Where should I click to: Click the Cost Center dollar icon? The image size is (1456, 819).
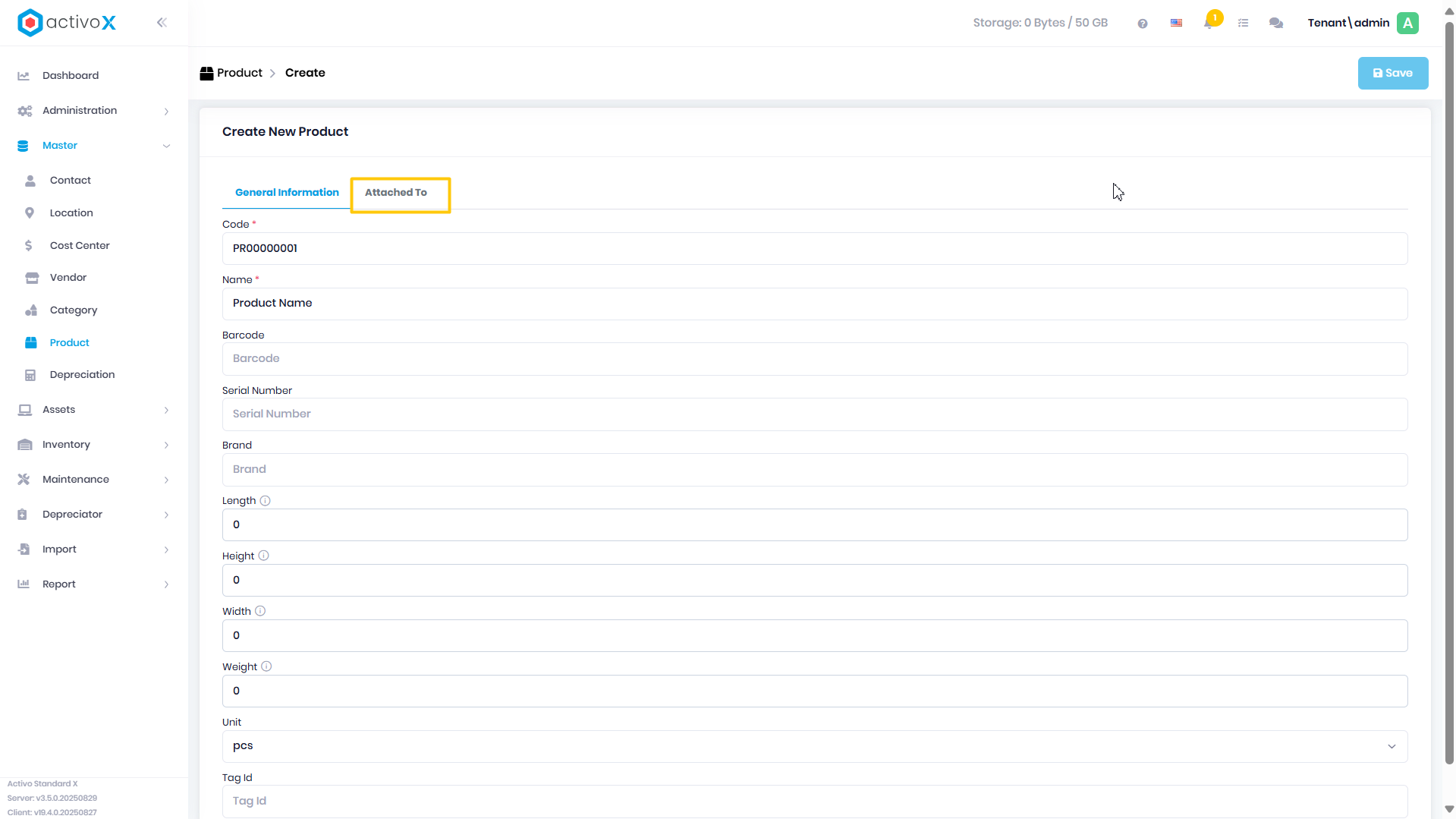point(29,246)
